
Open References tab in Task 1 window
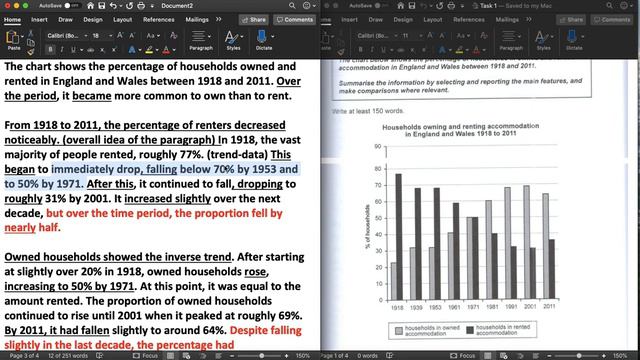469,19
